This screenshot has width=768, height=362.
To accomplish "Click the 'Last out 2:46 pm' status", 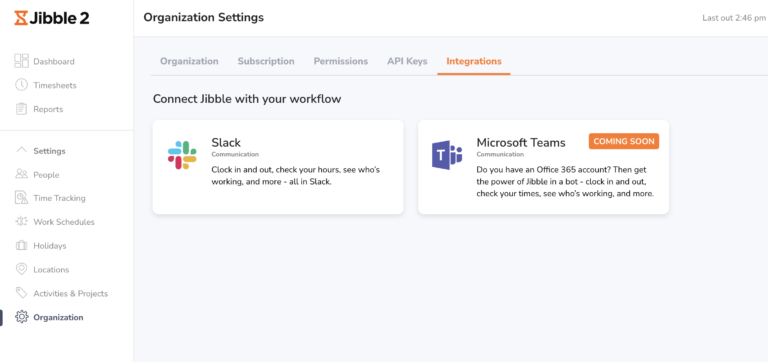I will [734, 18].
